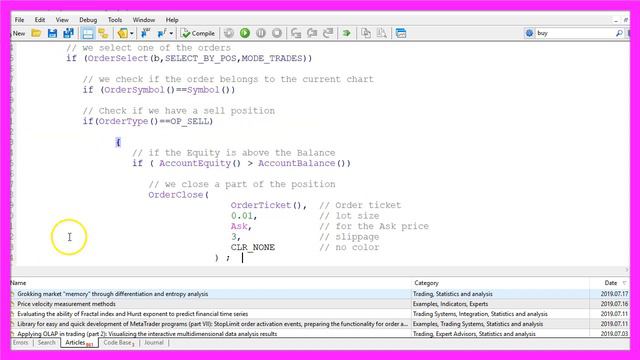Open the Debug menu

(x=88, y=20)
